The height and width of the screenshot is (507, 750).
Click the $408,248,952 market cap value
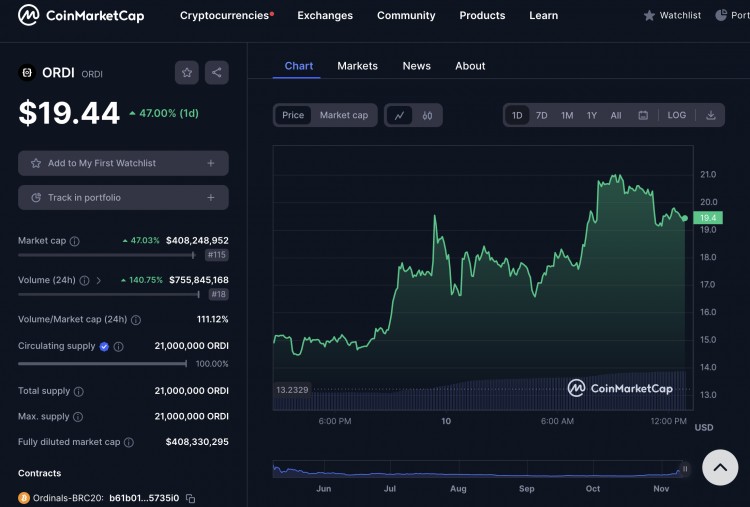(197, 241)
